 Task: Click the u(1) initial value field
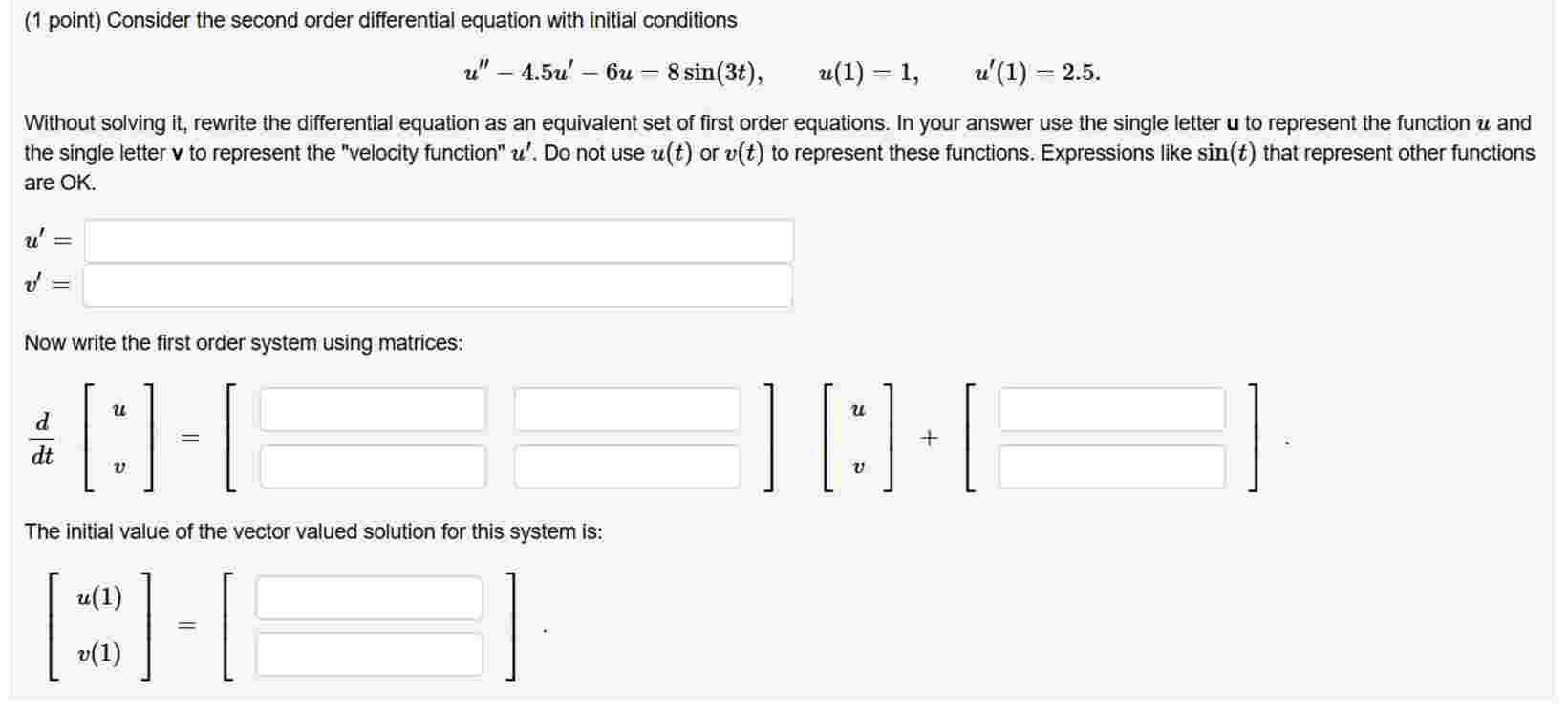click(368, 598)
